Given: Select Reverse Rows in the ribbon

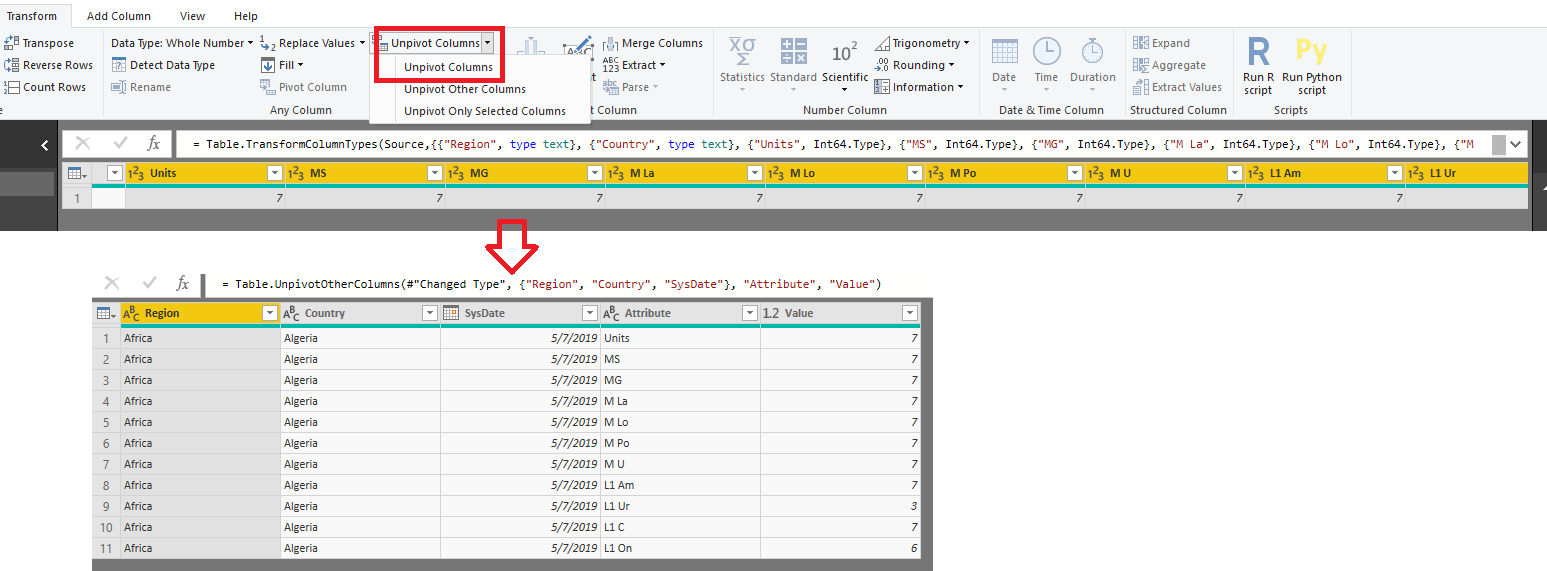Looking at the screenshot, I should click(48, 65).
